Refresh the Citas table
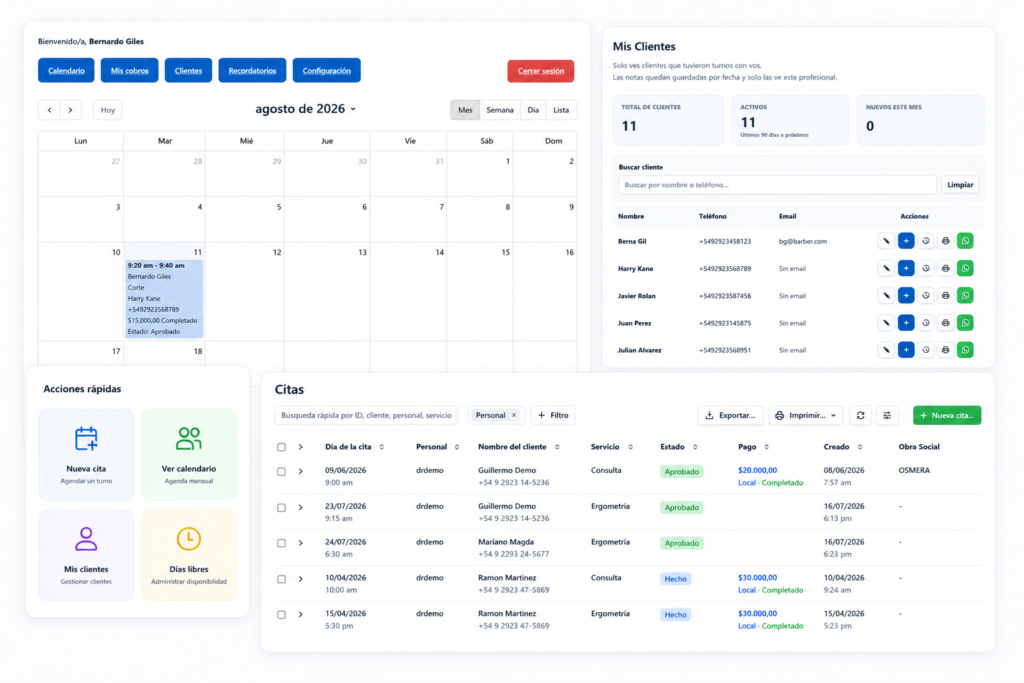The image size is (1024, 683). pos(861,415)
